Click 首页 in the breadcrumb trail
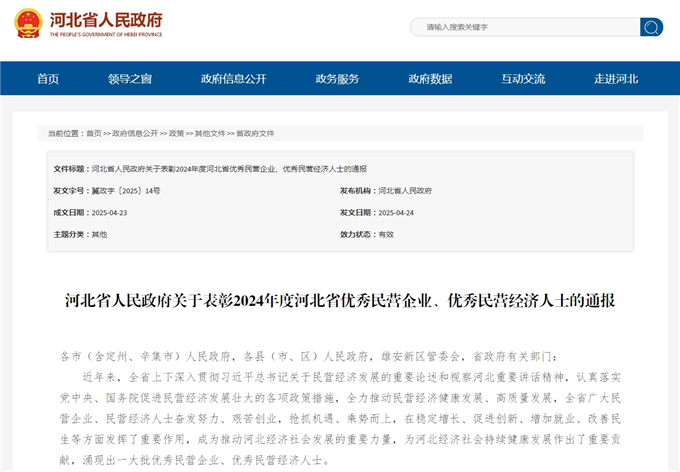This screenshot has width=680, height=472. (93, 133)
